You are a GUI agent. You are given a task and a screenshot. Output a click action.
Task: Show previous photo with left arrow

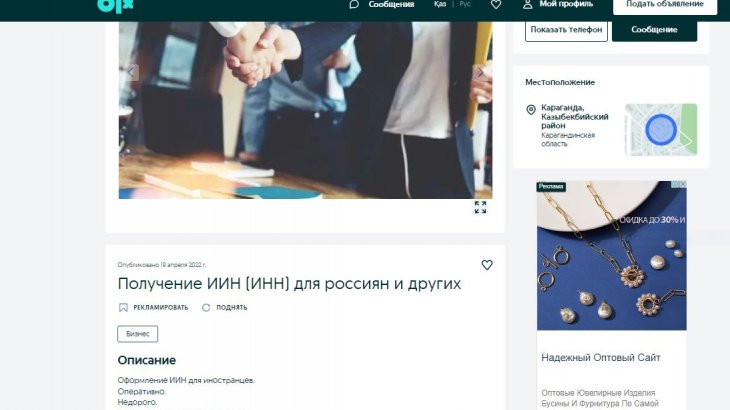coord(132,73)
